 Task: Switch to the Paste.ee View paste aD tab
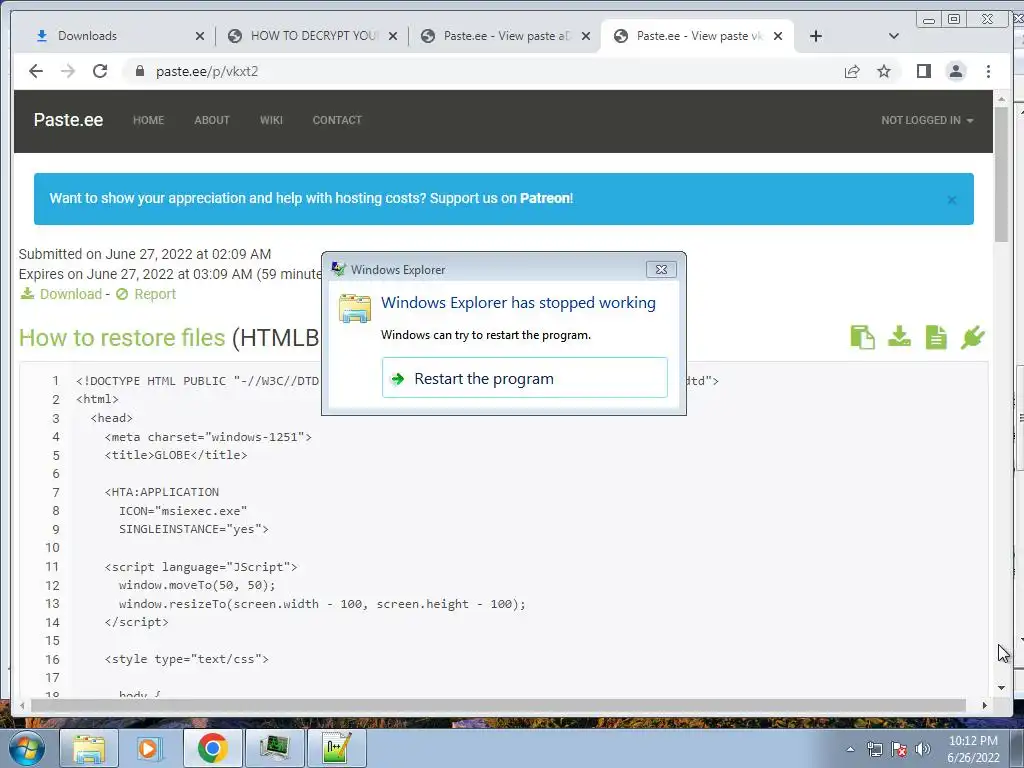(506, 36)
